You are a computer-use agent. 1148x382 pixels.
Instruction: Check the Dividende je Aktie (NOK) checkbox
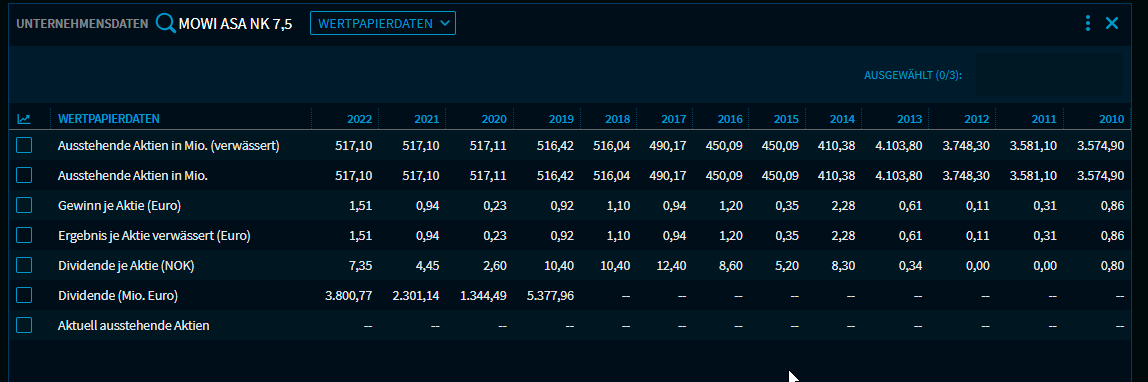[24, 266]
